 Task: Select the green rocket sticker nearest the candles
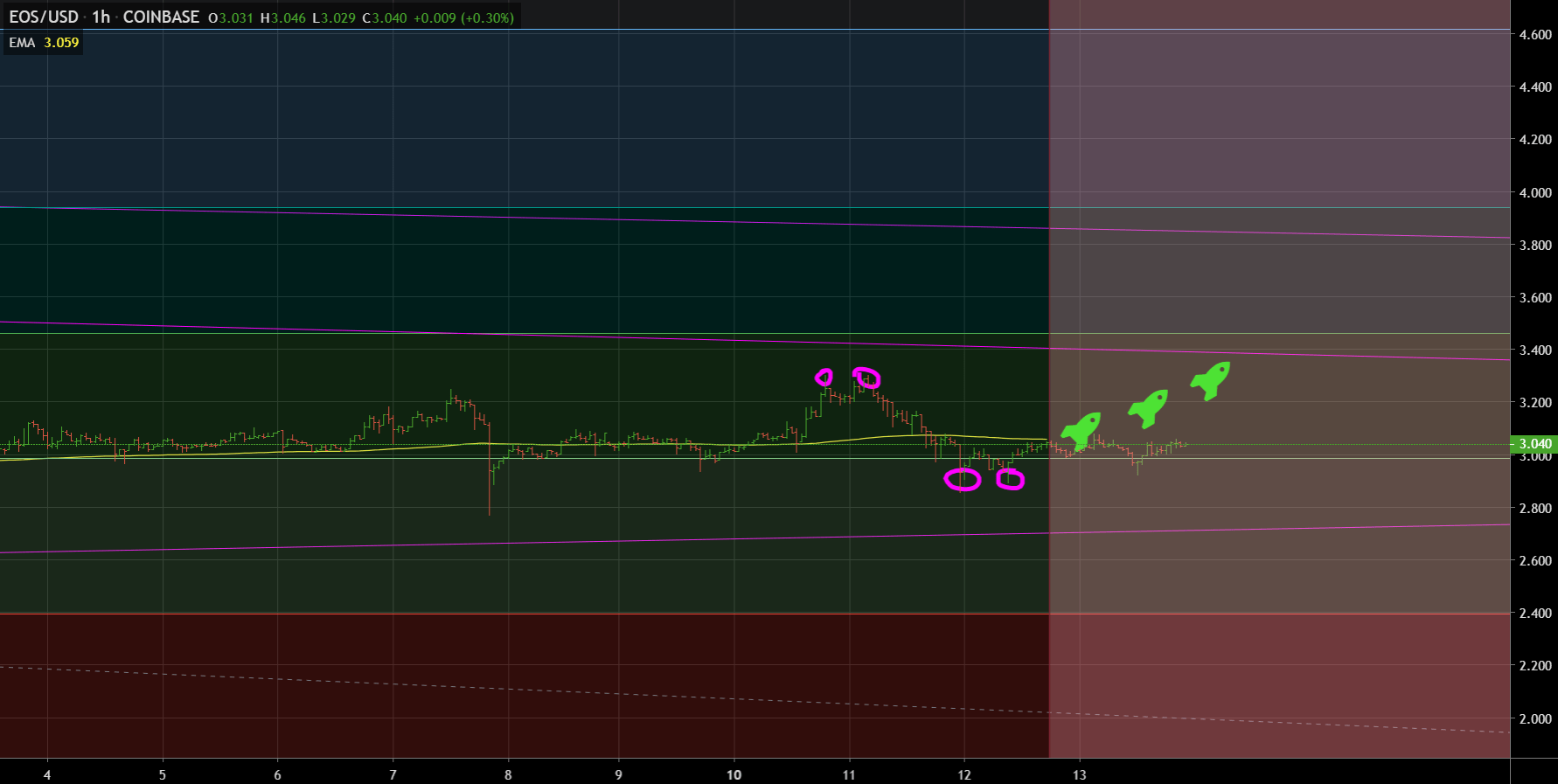[1082, 431]
